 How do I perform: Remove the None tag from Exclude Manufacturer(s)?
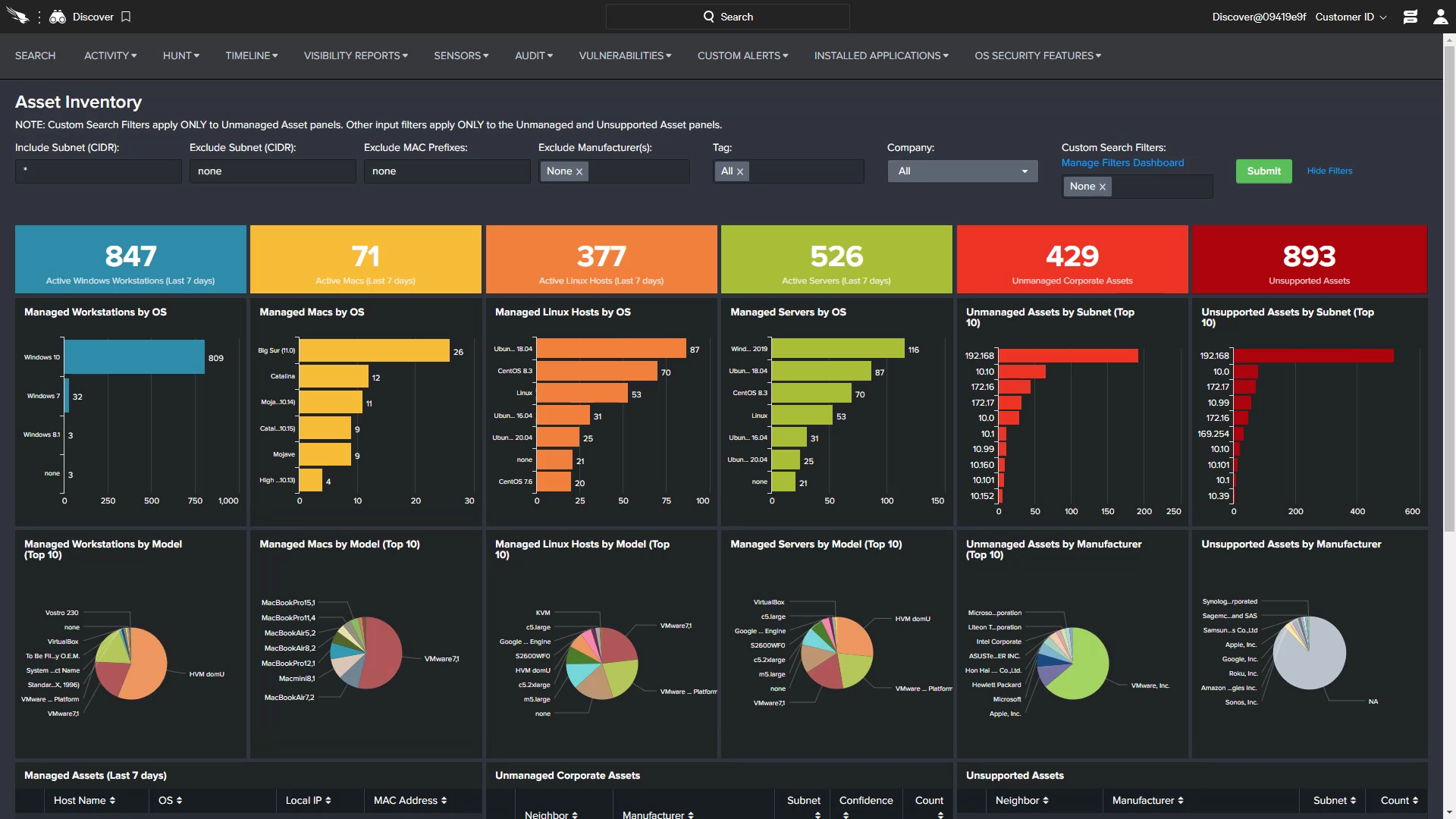pos(580,171)
